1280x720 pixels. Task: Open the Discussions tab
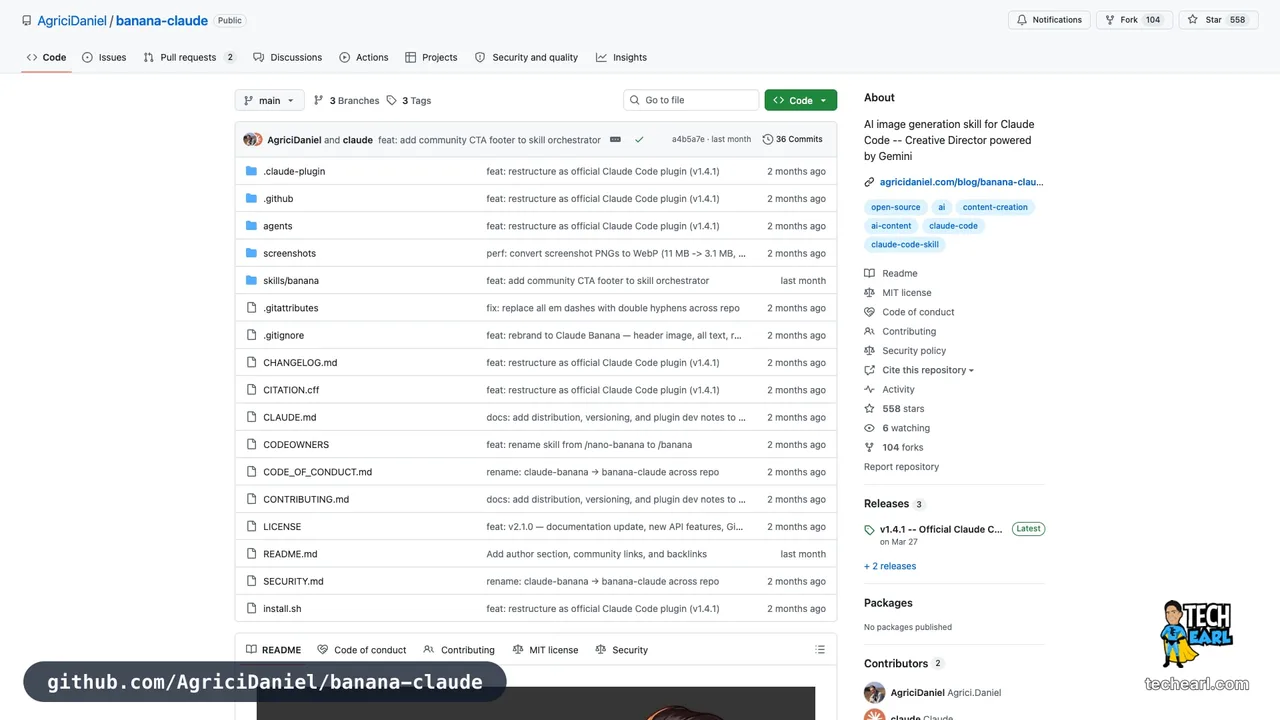pyautogui.click(x=288, y=57)
